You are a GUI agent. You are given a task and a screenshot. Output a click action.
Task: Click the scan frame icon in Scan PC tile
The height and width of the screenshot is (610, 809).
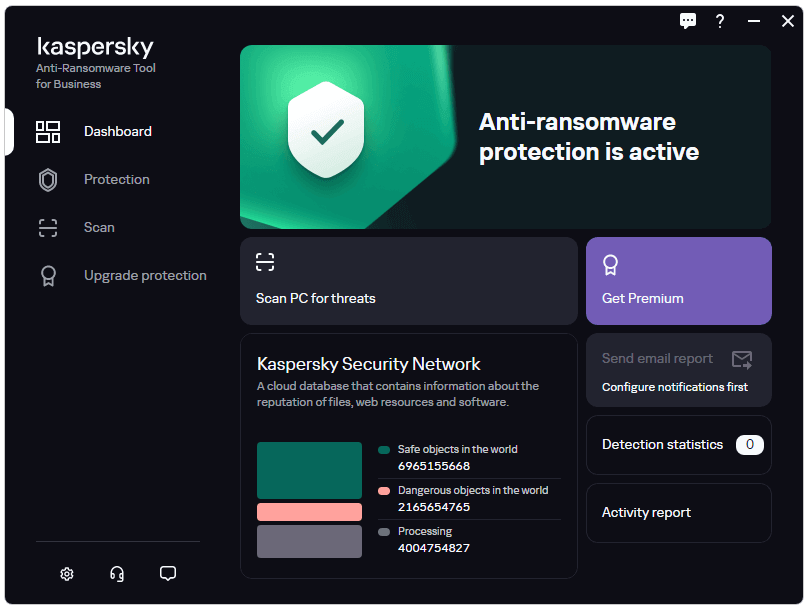pyautogui.click(x=264, y=263)
